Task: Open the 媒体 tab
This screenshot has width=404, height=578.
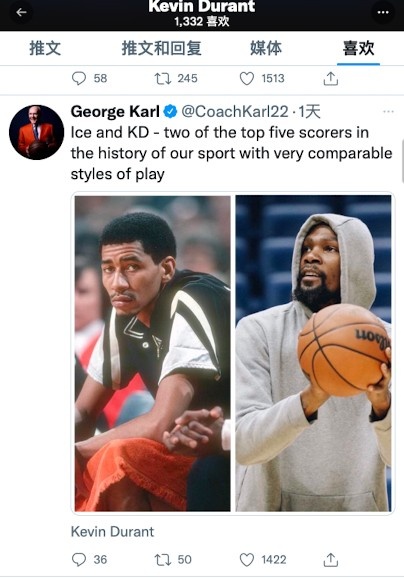Action: point(266,48)
